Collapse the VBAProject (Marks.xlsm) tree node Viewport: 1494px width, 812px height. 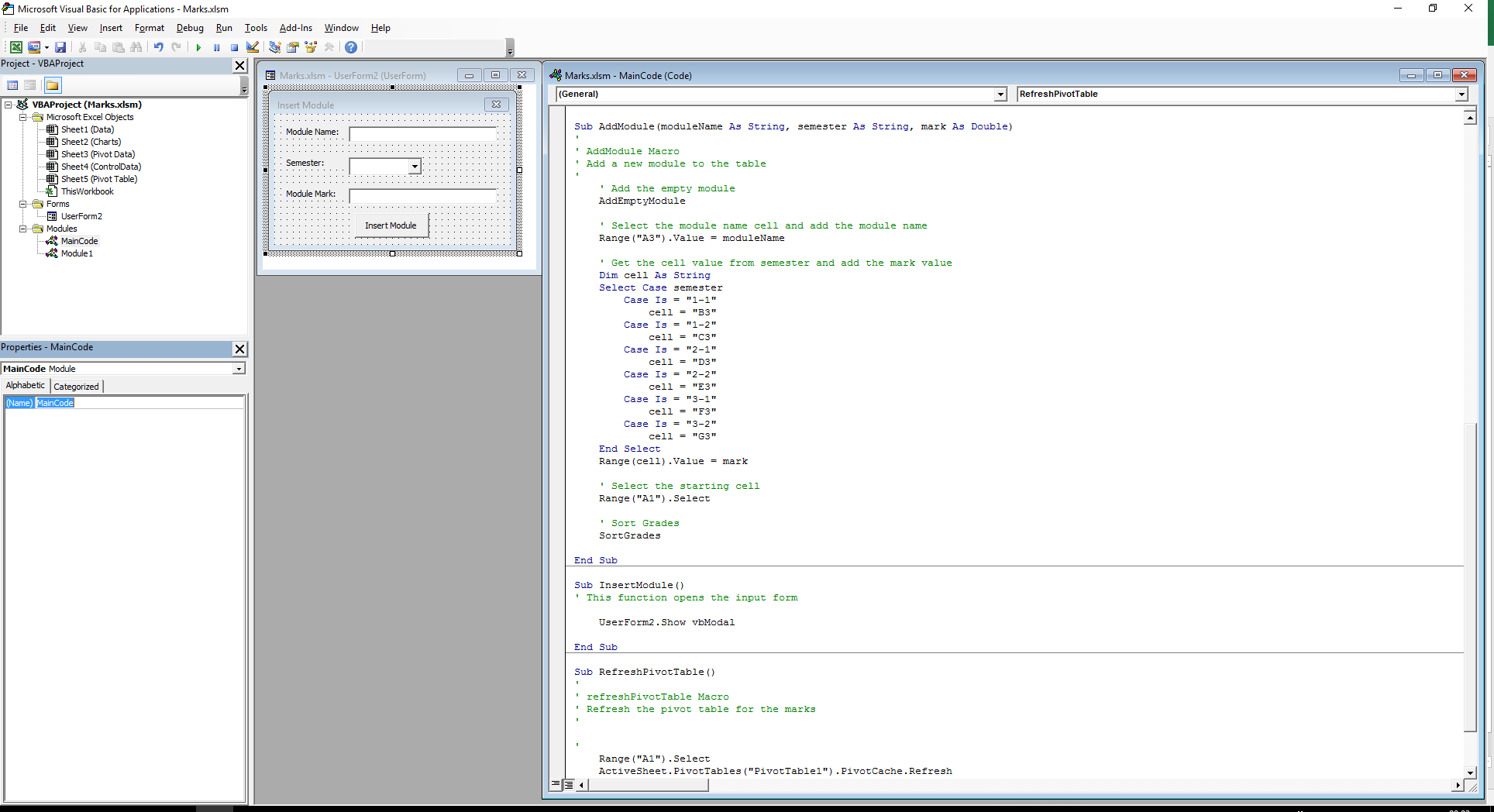pyautogui.click(x=9, y=105)
